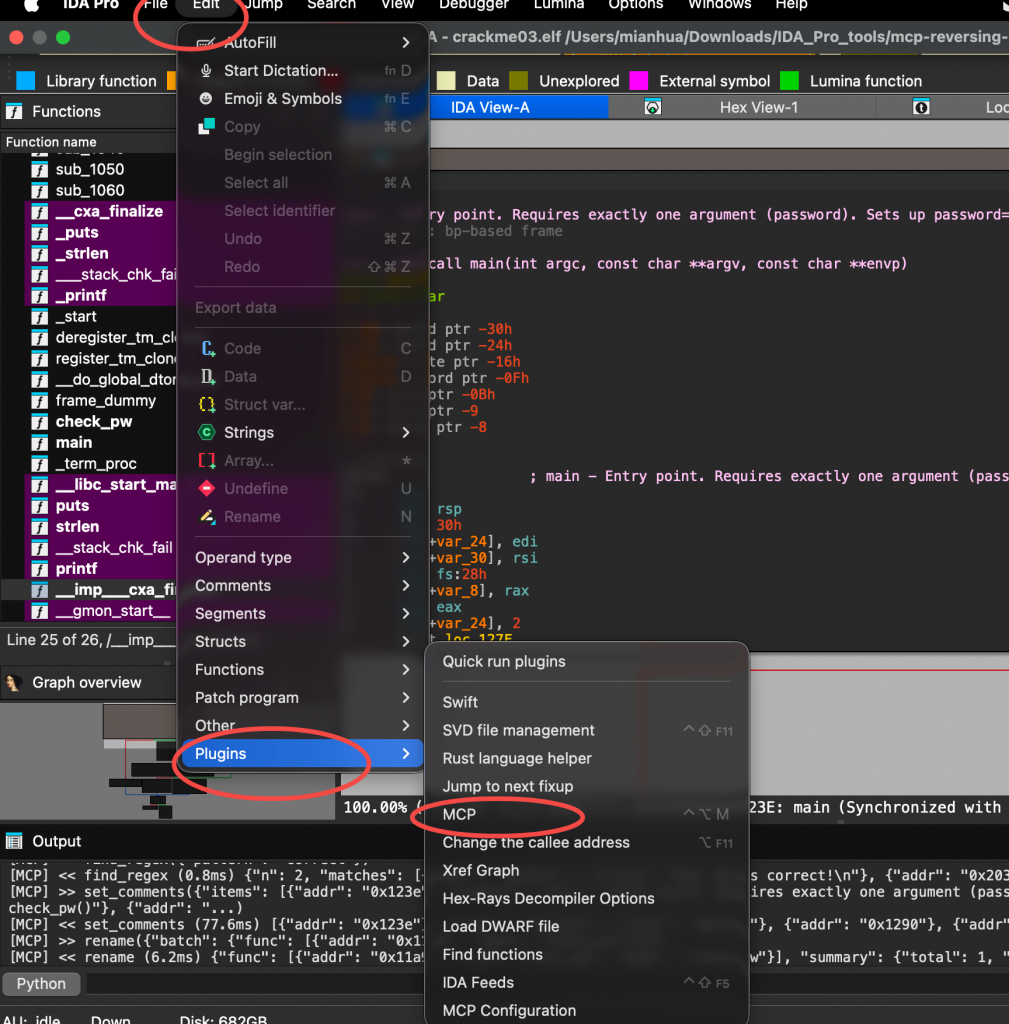Click the function icon beside _term_proc
Image resolution: width=1009 pixels, height=1024 pixels.
point(40,464)
